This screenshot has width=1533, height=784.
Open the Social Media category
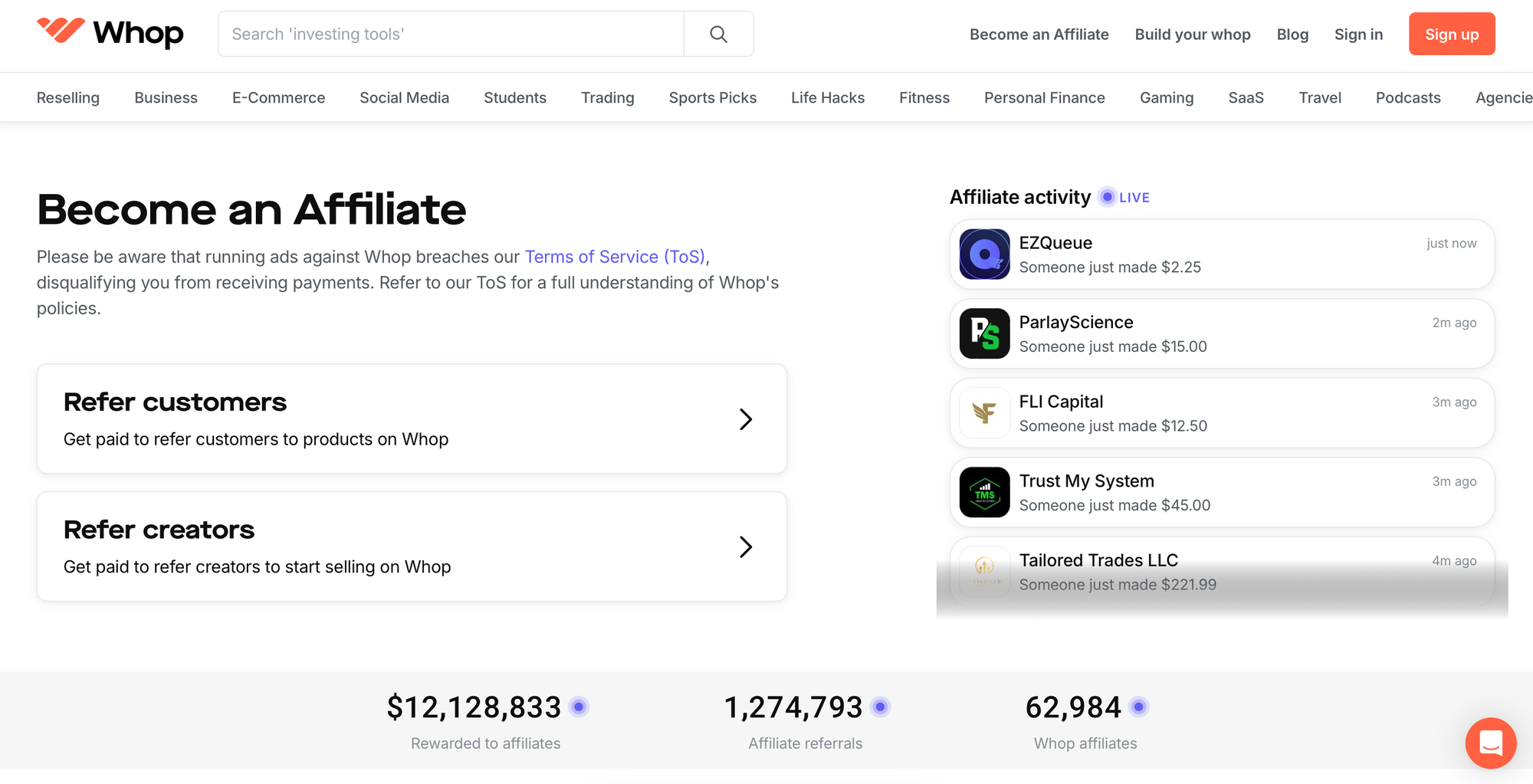(404, 97)
